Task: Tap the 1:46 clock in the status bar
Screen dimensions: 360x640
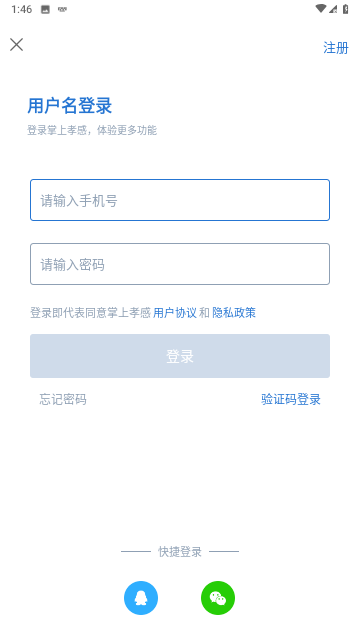Action: [22, 9]
